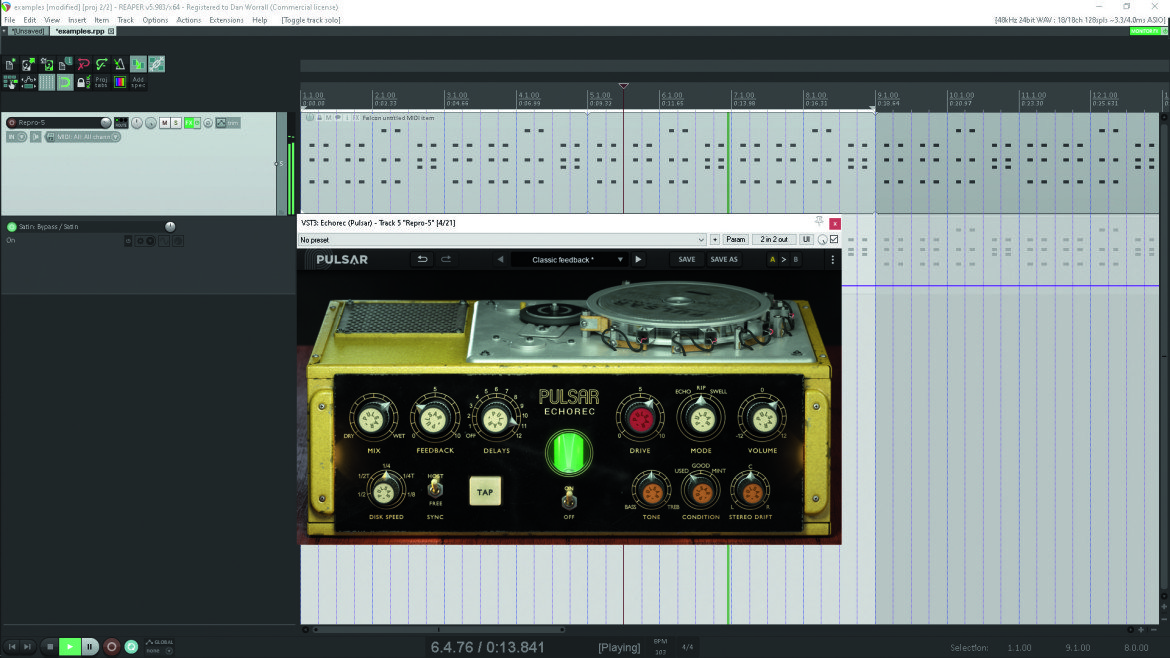Open the Options menu
1170x658 pixels.
[x=155, y=20]
